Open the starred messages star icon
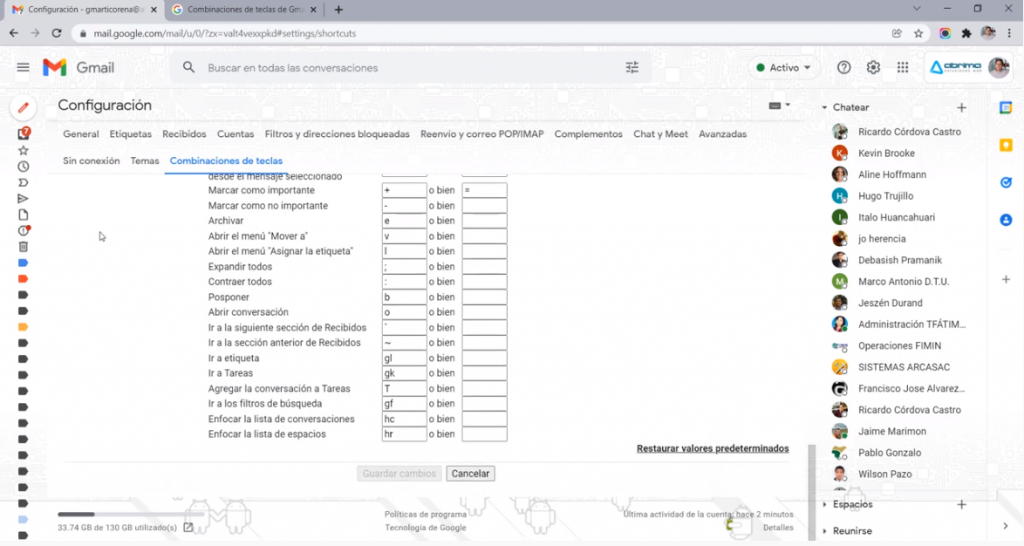This screenshot has height=546, width=1024. point(23,150)
